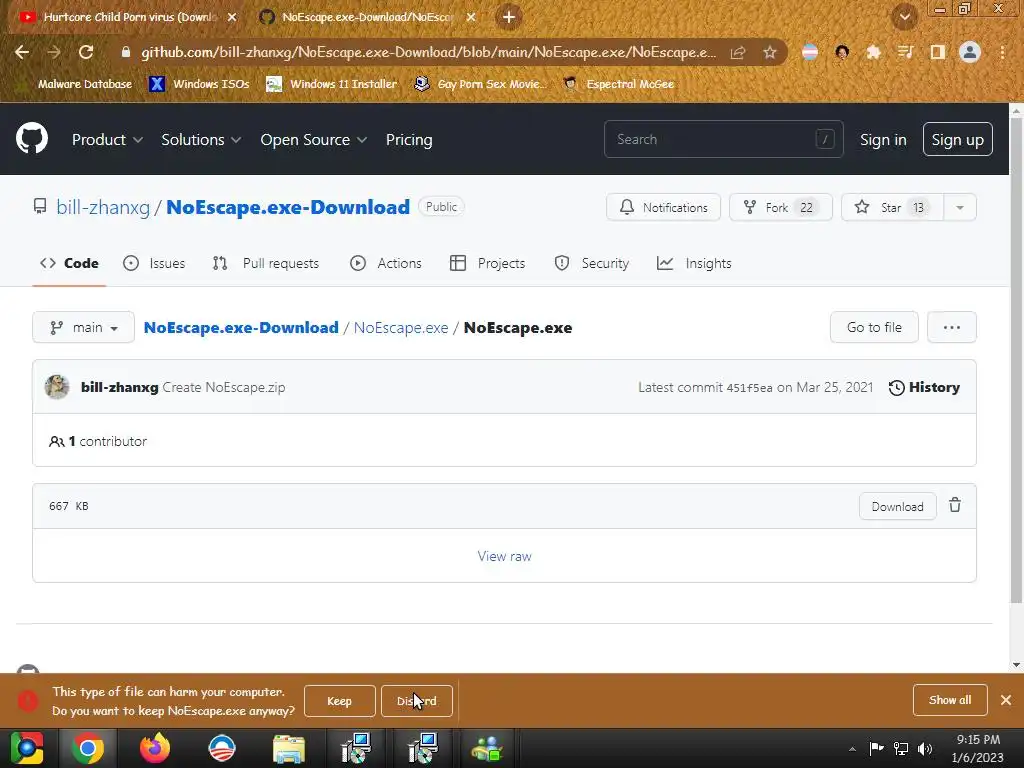
Task: Click the Sign in link
Action: tap(883, 140)
